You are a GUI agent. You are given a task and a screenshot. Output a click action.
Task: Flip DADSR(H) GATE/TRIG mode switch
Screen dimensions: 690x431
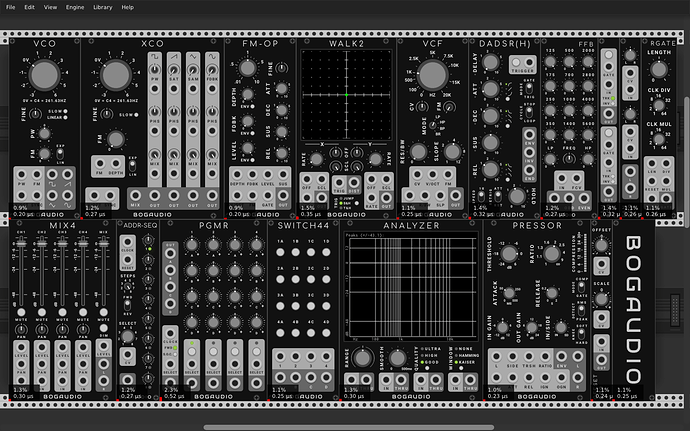coord(529,89)
